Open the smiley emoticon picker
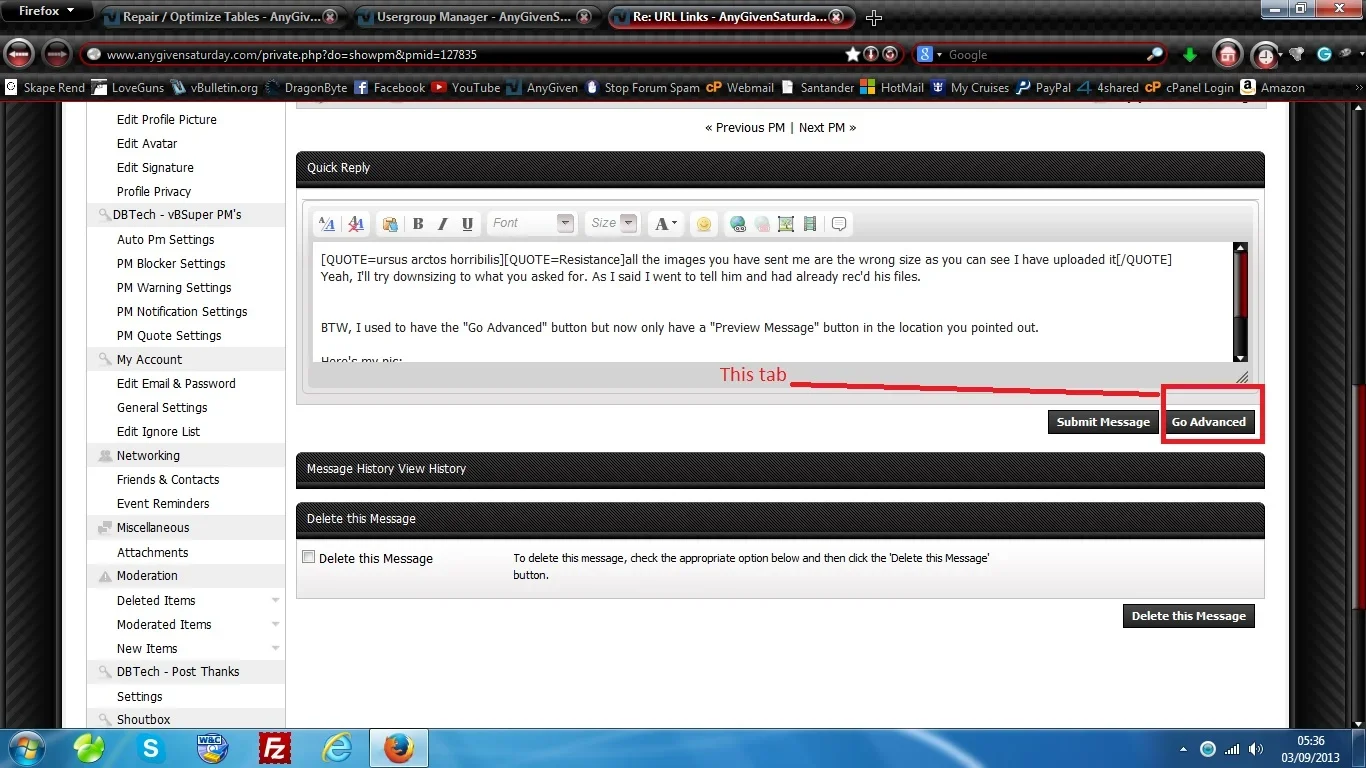Screen dimensions: 1366x768 click(704, 224)
